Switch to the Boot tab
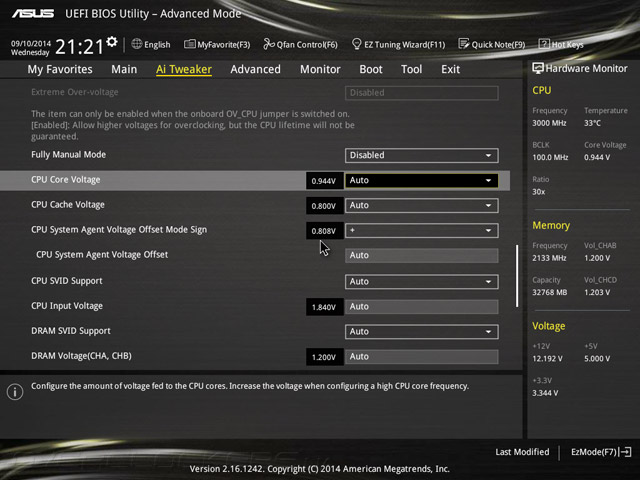640x480 pixels. pyautogui.click(x=371, y=69)
